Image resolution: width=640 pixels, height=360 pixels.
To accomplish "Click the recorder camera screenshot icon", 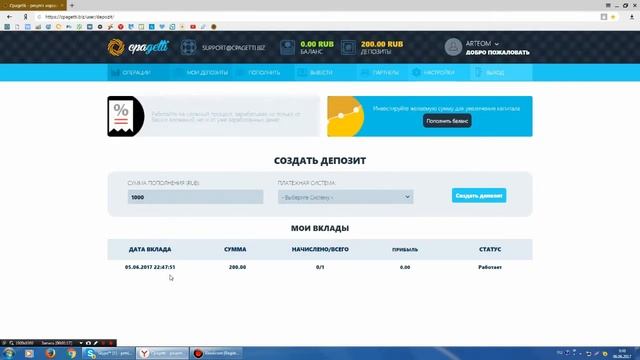I will click(x=88, y=343).
